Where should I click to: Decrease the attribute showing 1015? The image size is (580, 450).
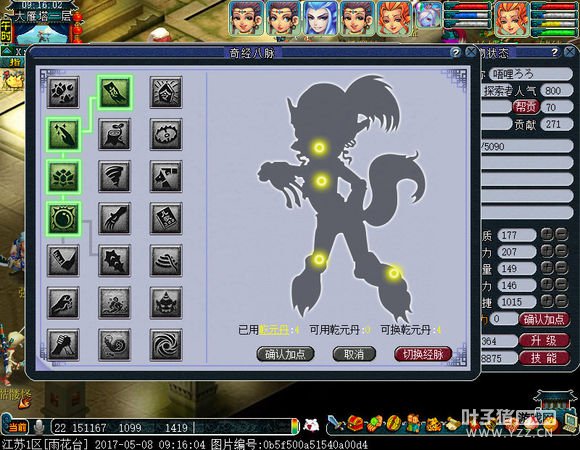562,301
